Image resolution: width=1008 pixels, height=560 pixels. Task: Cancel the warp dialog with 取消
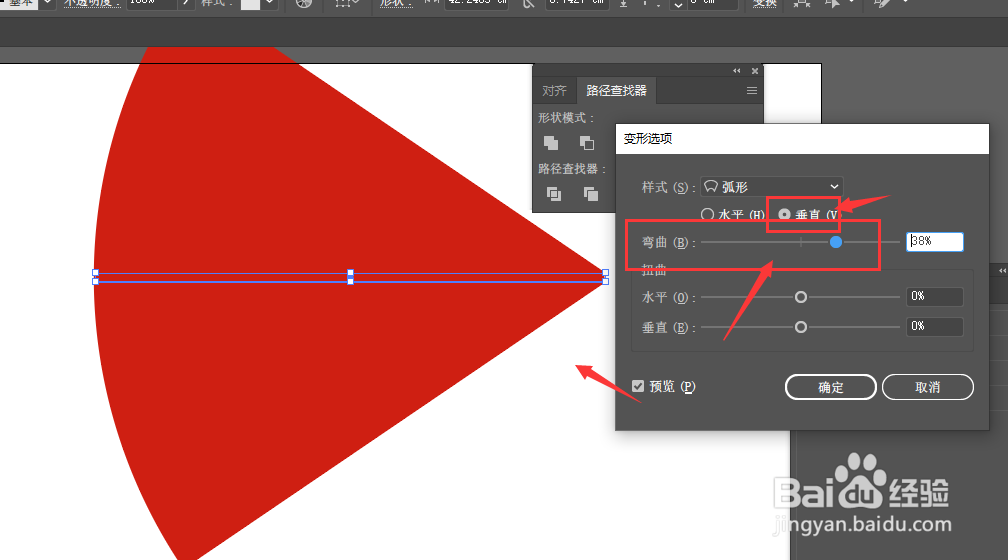point(928,387)
